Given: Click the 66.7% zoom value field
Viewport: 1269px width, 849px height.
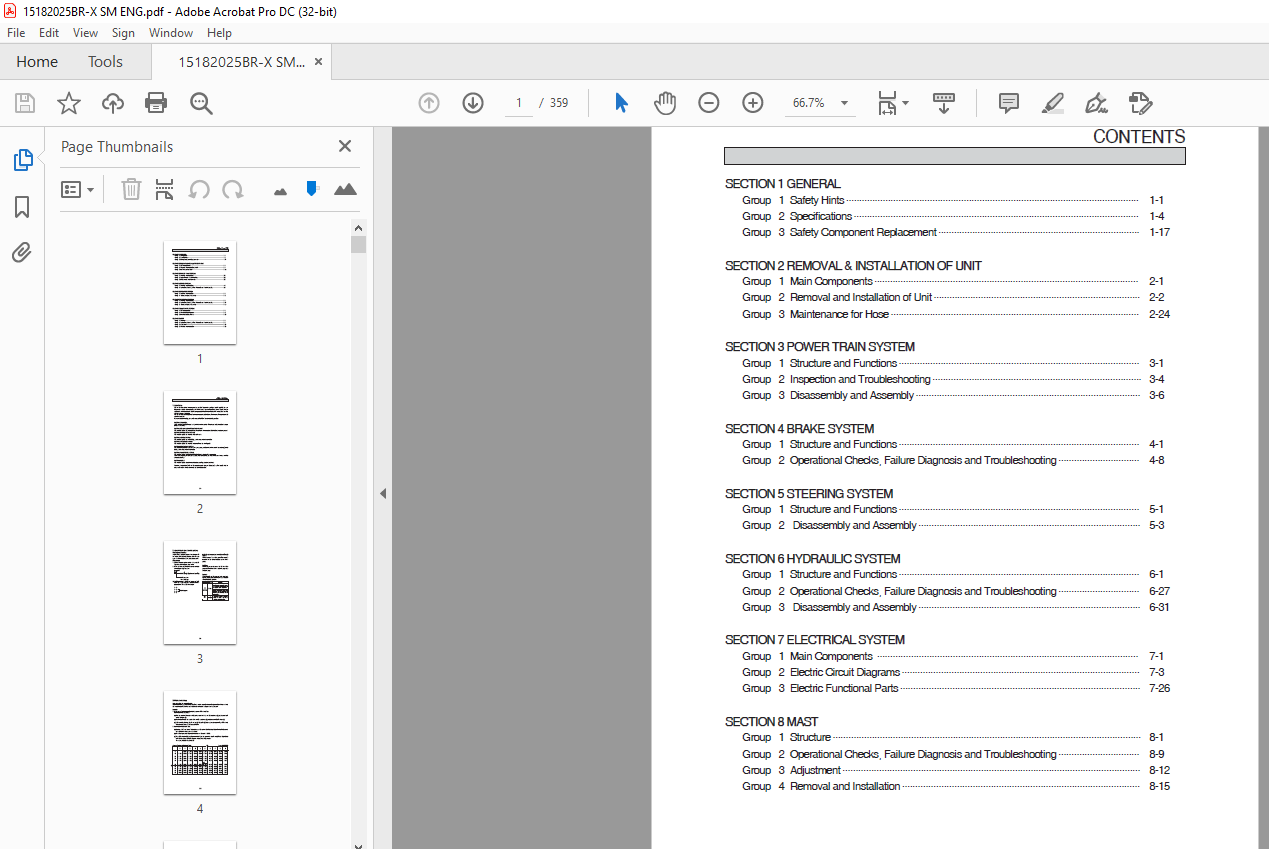Looking at the screenshot, I should tap(809, 103).
